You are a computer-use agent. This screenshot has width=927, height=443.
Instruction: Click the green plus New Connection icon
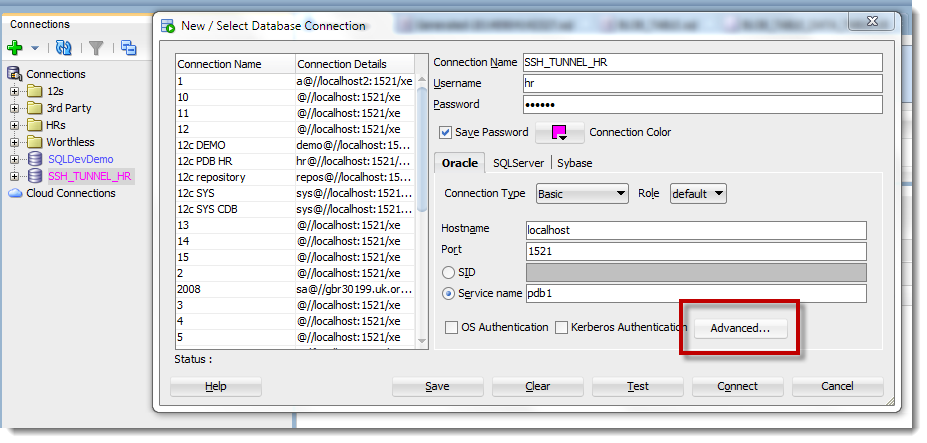coord(15,48)
